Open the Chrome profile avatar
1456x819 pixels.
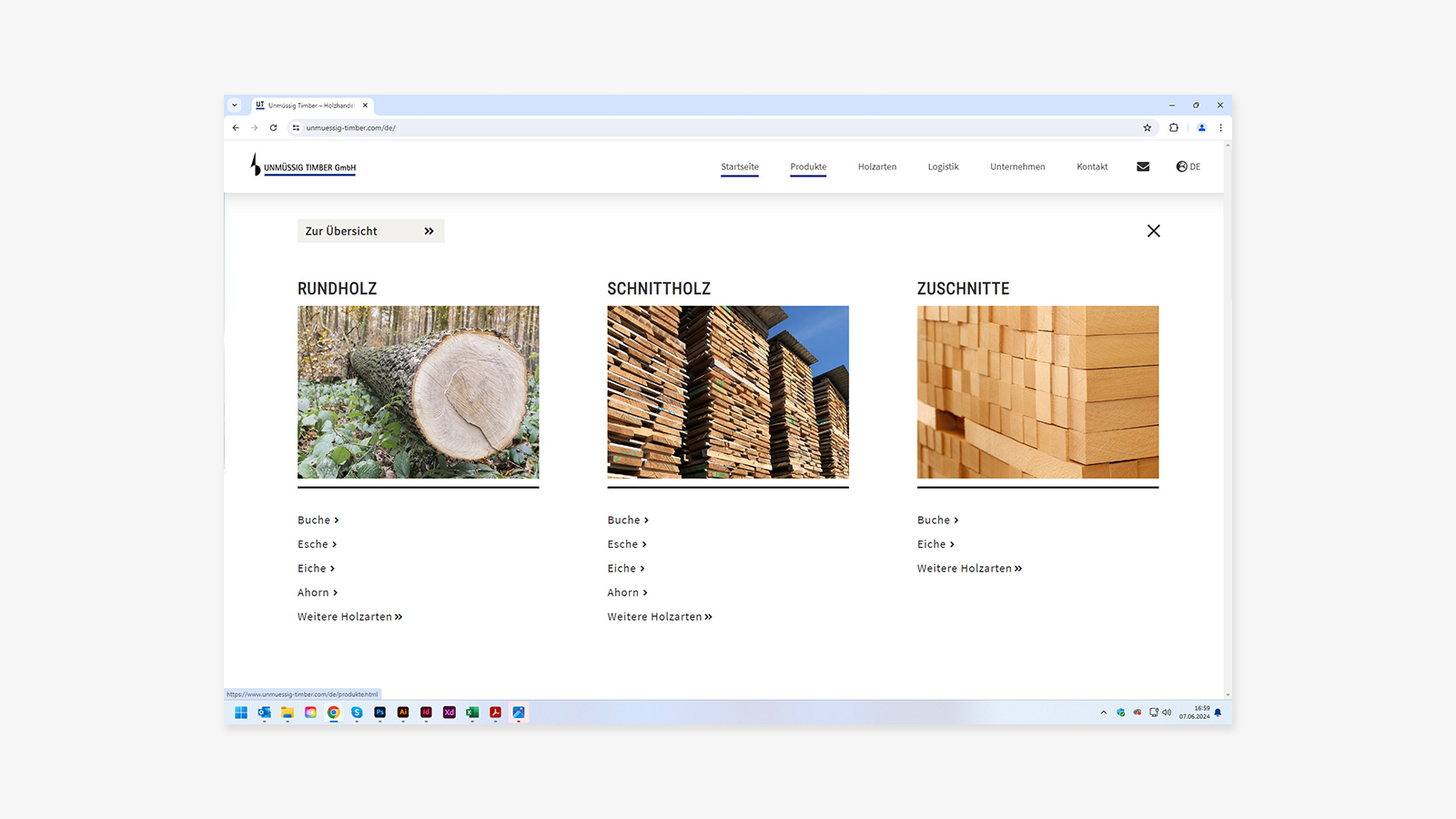tap(1202, 128)
